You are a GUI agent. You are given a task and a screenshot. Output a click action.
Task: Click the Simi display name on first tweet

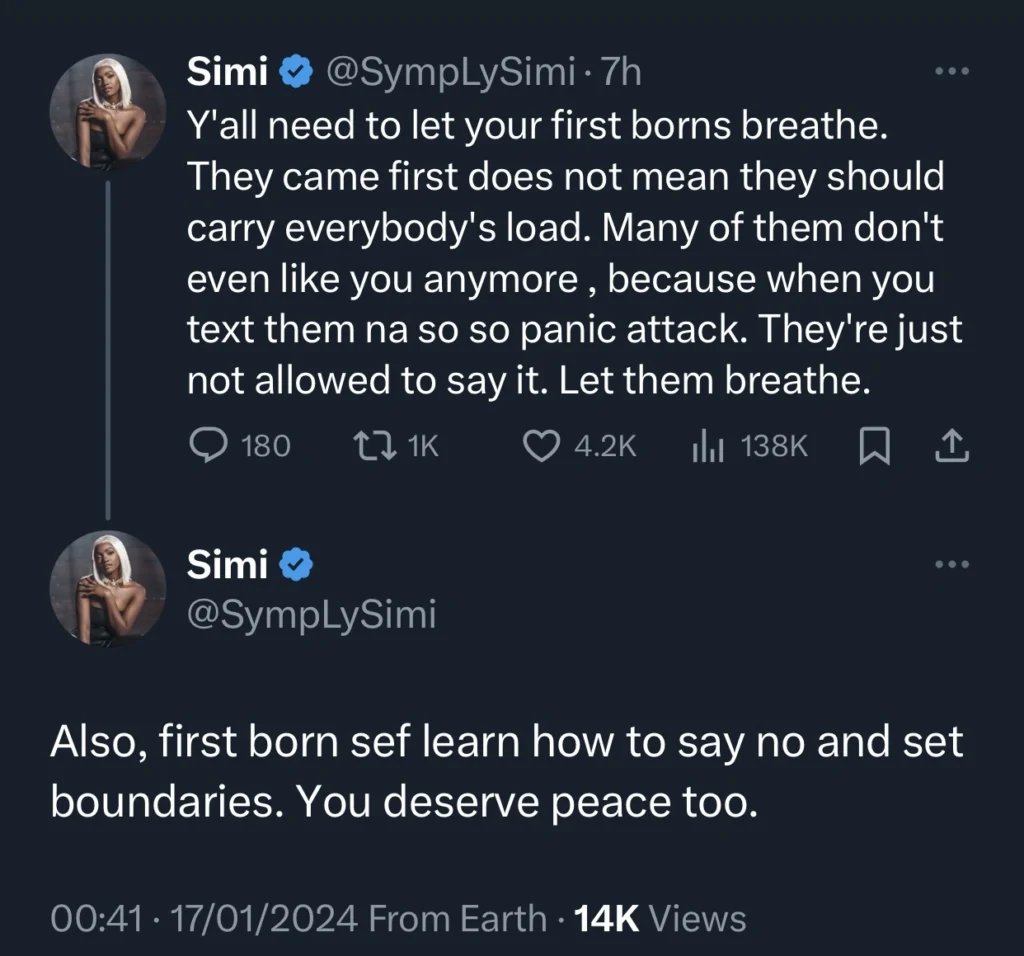coord(227,72)
